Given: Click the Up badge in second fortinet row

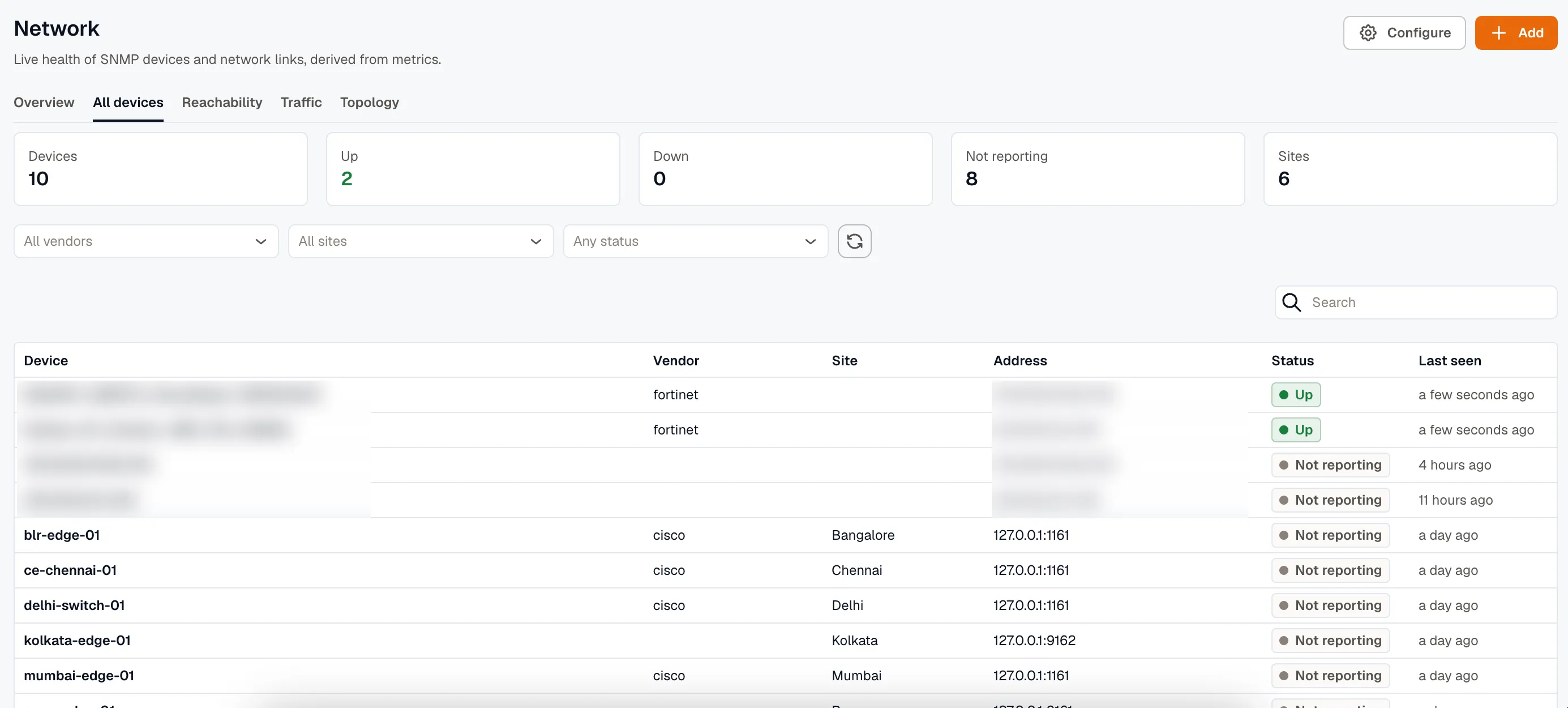Looking at the screenshot, I should (1295, 430).
